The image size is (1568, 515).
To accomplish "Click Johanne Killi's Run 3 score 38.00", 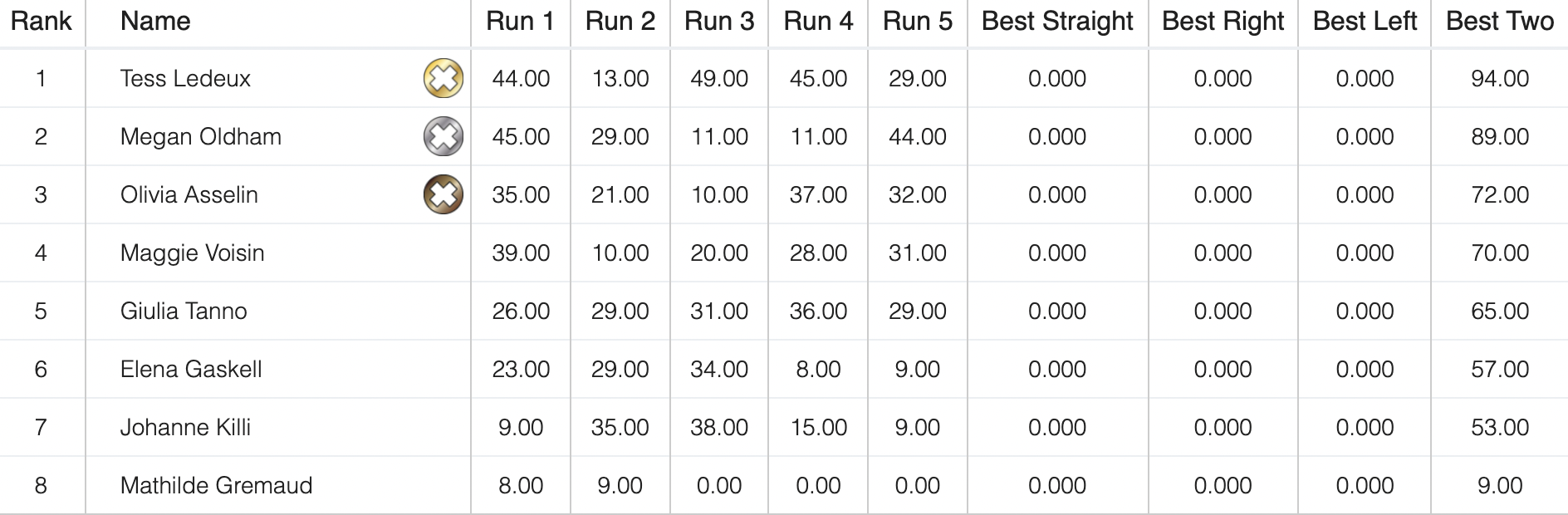I will point(719,428).
